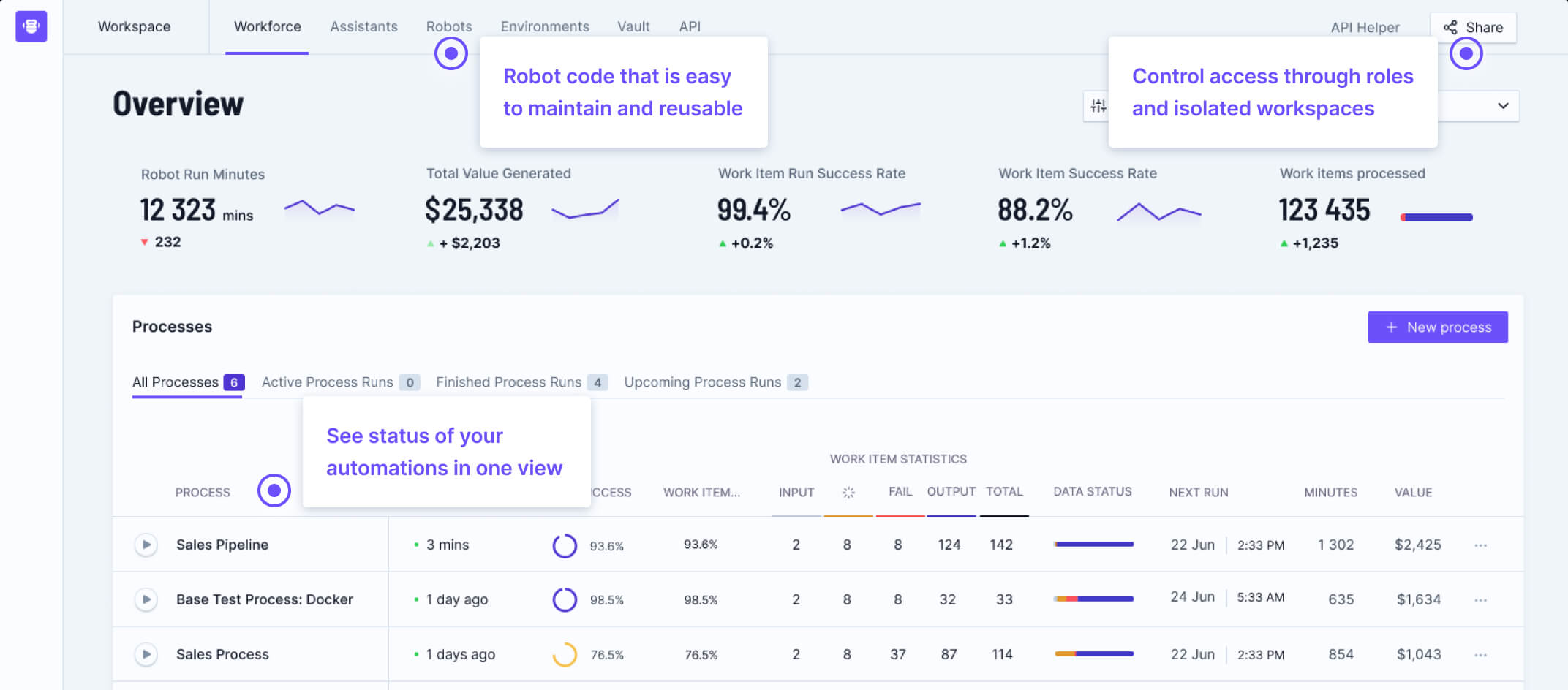
Task: Click the '88.2%' work item success rate
Action: coord(1035,210)
